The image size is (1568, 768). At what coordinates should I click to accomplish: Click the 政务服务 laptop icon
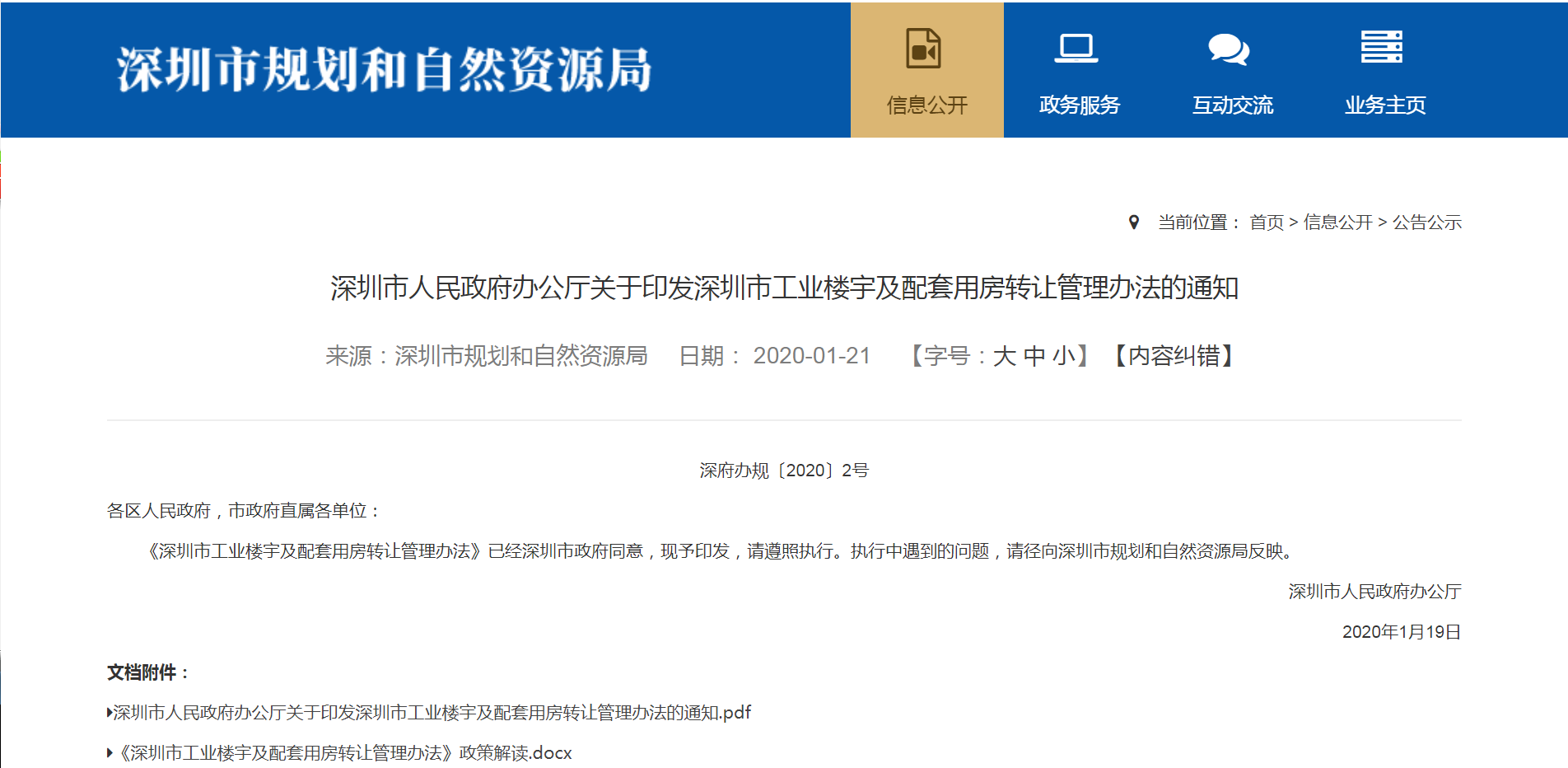tap(1076, 48)
